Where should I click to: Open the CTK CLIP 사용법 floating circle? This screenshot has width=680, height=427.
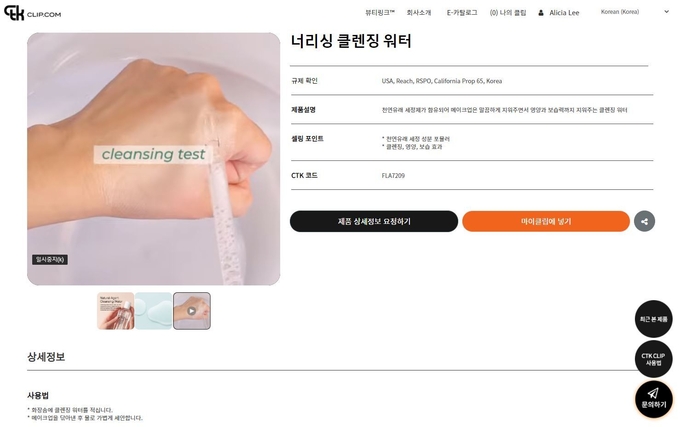point(654,359)
